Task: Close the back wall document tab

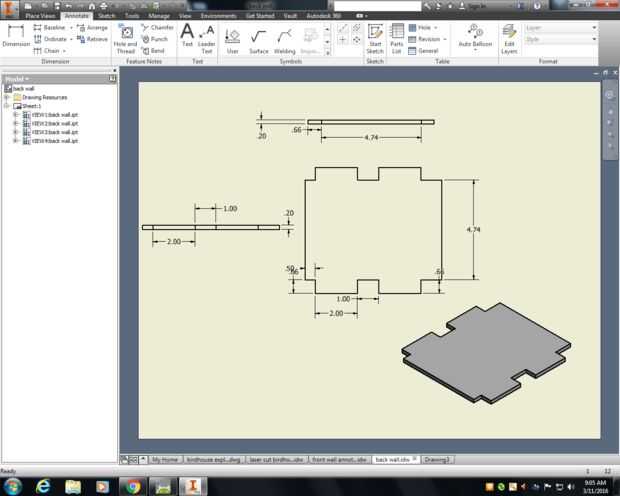Action: 415,459
